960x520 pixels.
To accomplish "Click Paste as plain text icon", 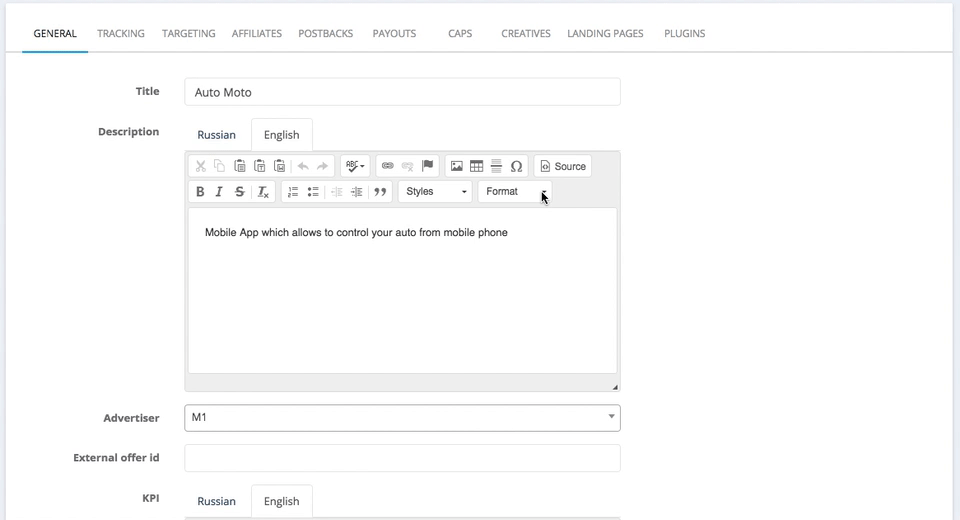I will tap(260, 166).
